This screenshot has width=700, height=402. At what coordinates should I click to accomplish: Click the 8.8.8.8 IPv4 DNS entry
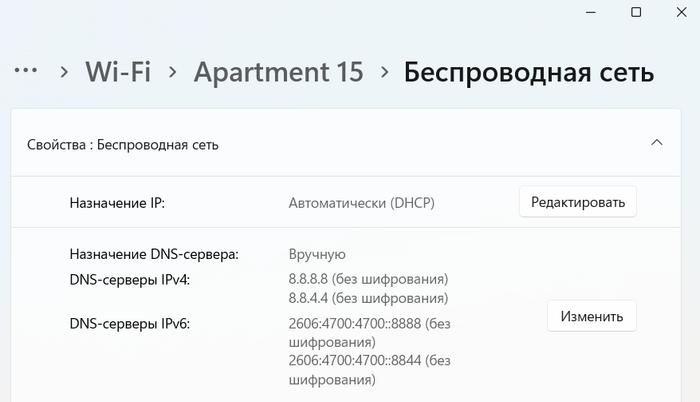pos(368,279)
